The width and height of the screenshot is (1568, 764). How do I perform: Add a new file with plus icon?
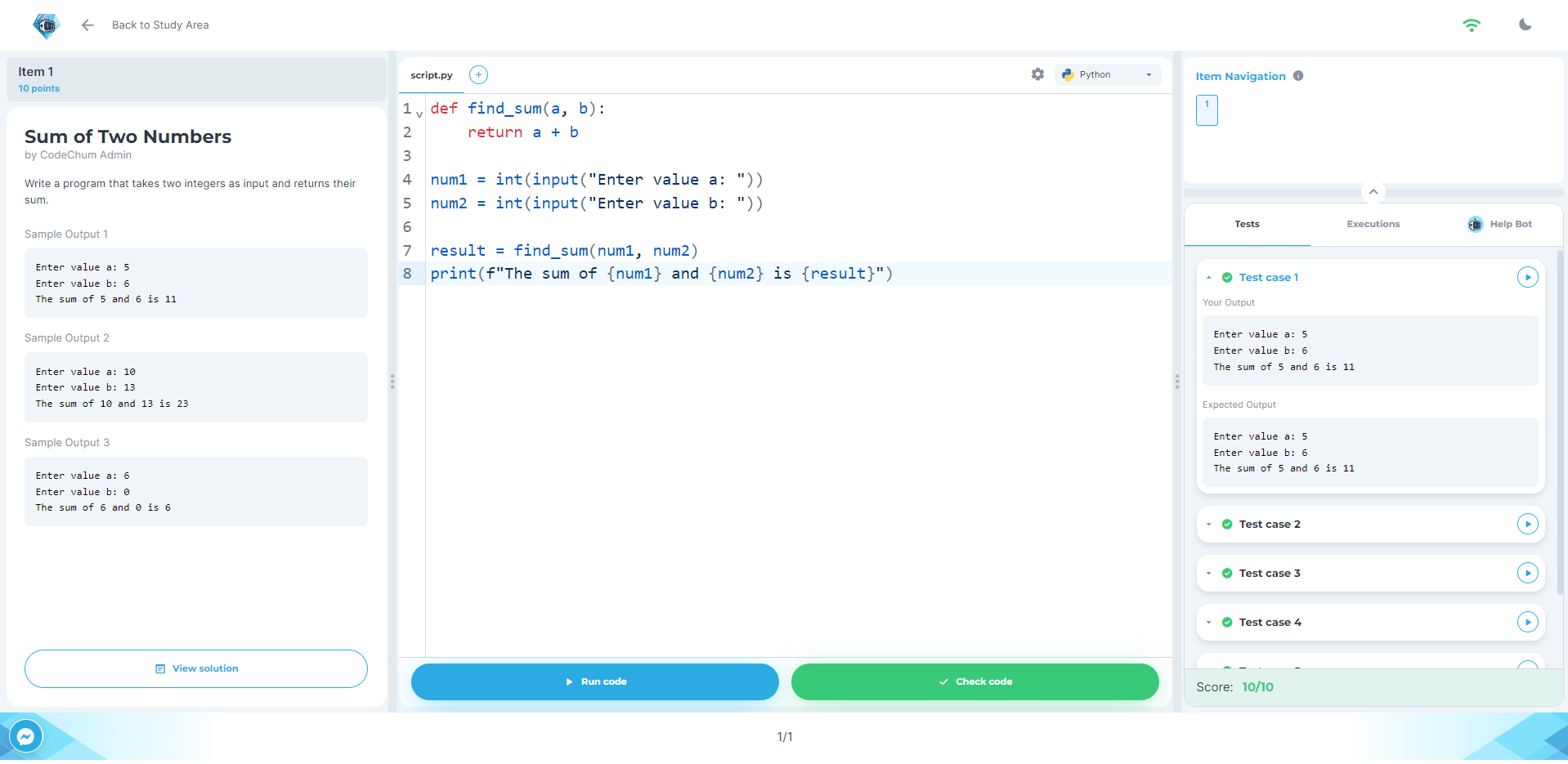(x=478, y=75)
